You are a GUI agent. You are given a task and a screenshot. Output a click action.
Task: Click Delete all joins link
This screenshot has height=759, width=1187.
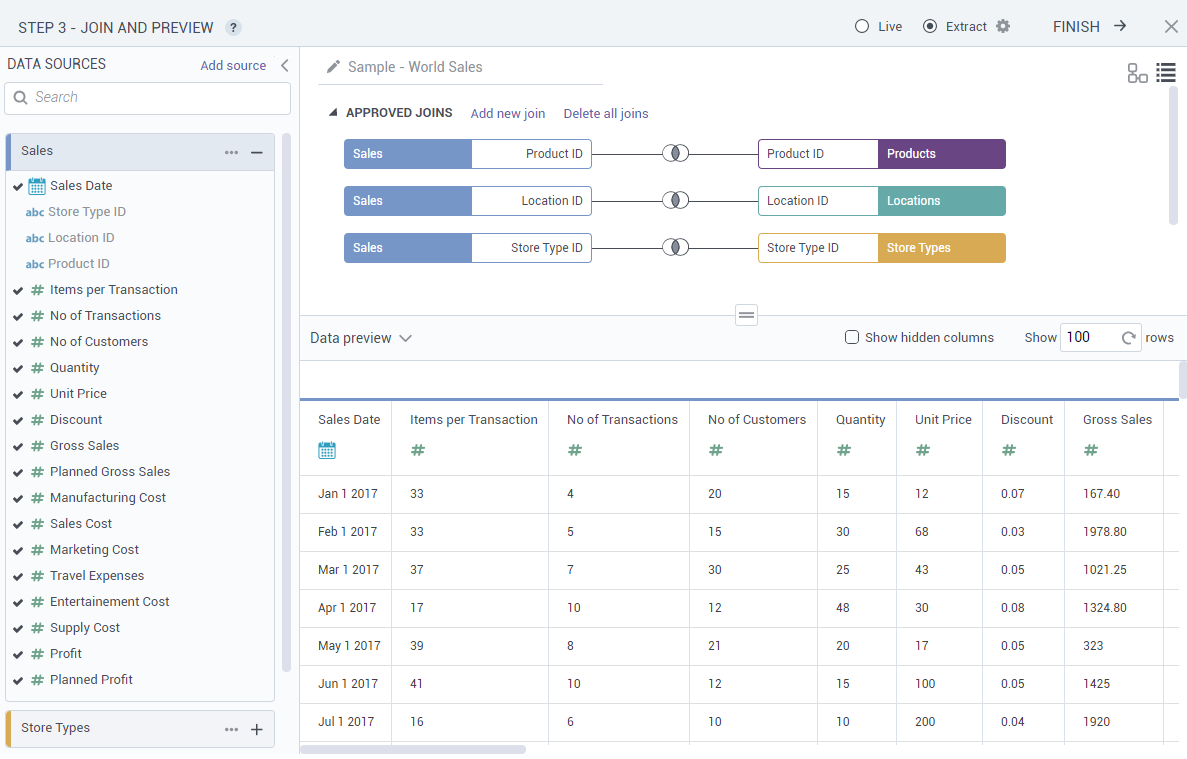pyautogui.click(x=605, y=114)
